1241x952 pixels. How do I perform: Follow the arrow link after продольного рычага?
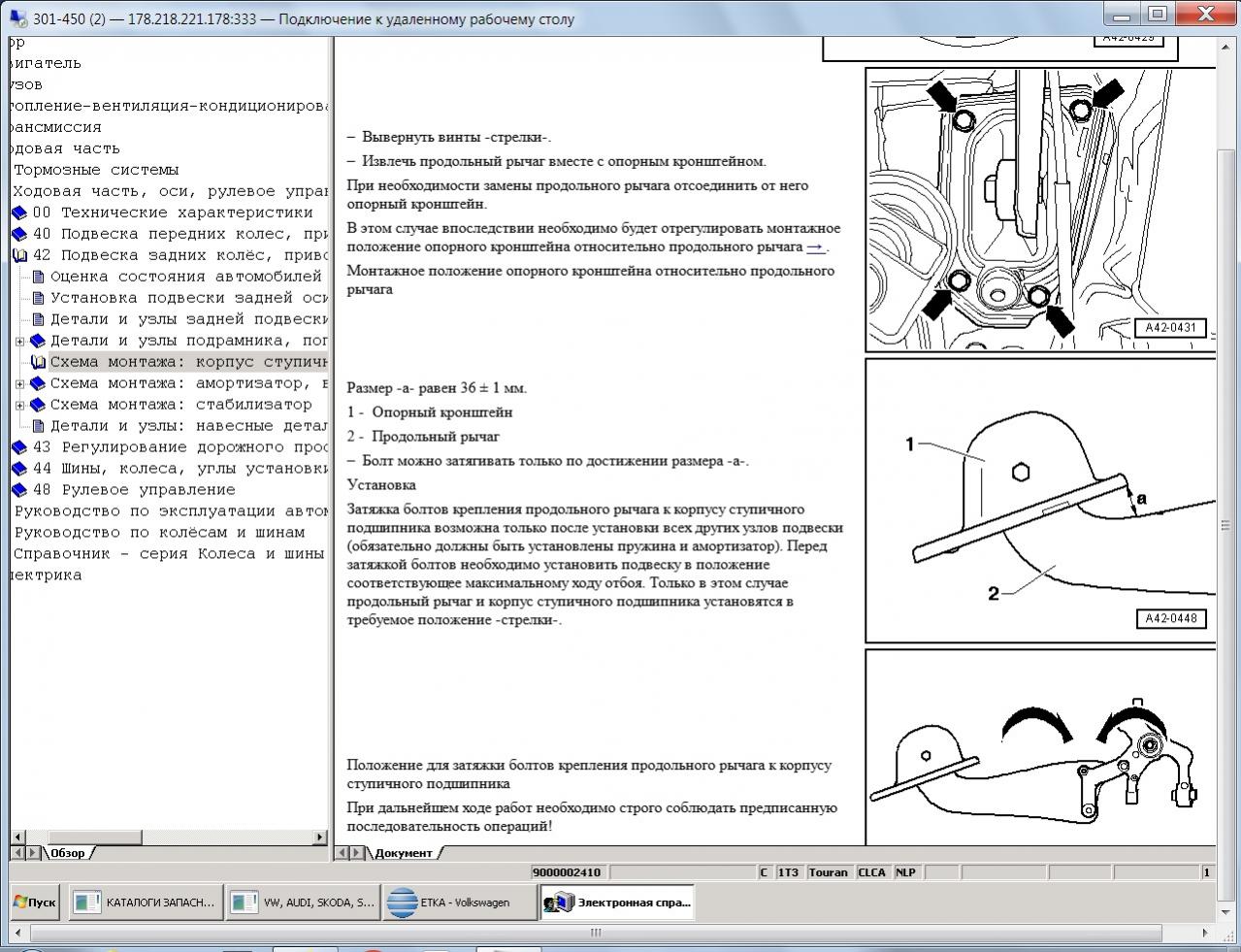coord(815,246)
